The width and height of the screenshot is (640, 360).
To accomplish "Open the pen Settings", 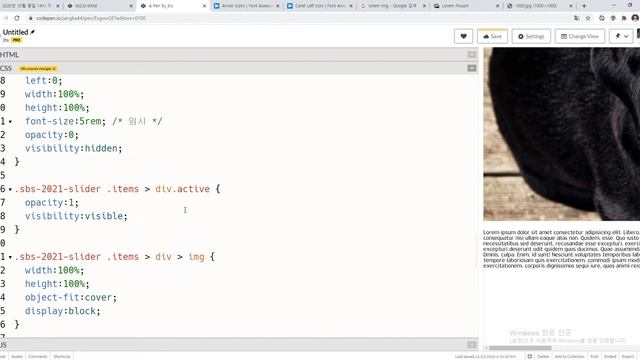I will coord(531,36).
